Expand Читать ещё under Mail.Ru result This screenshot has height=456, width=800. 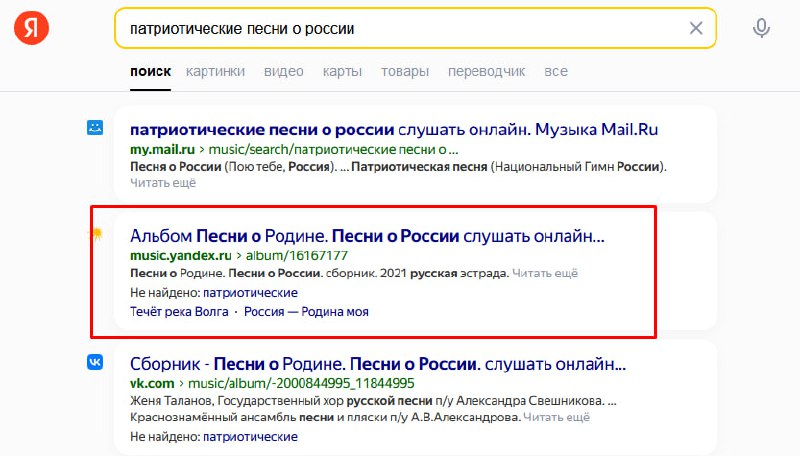point(163,183)
